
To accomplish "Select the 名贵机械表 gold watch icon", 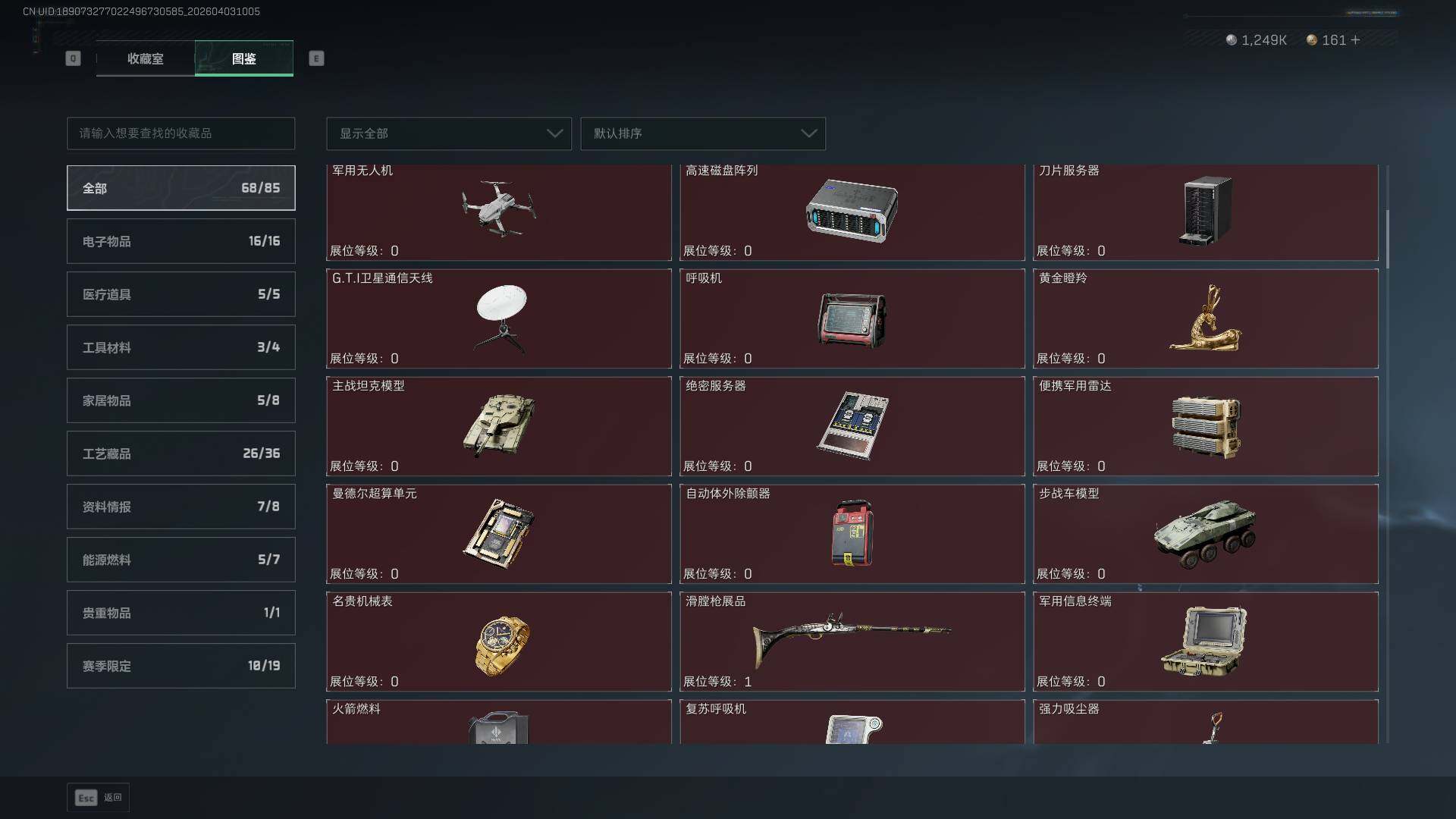I will (x=501, y=645).
